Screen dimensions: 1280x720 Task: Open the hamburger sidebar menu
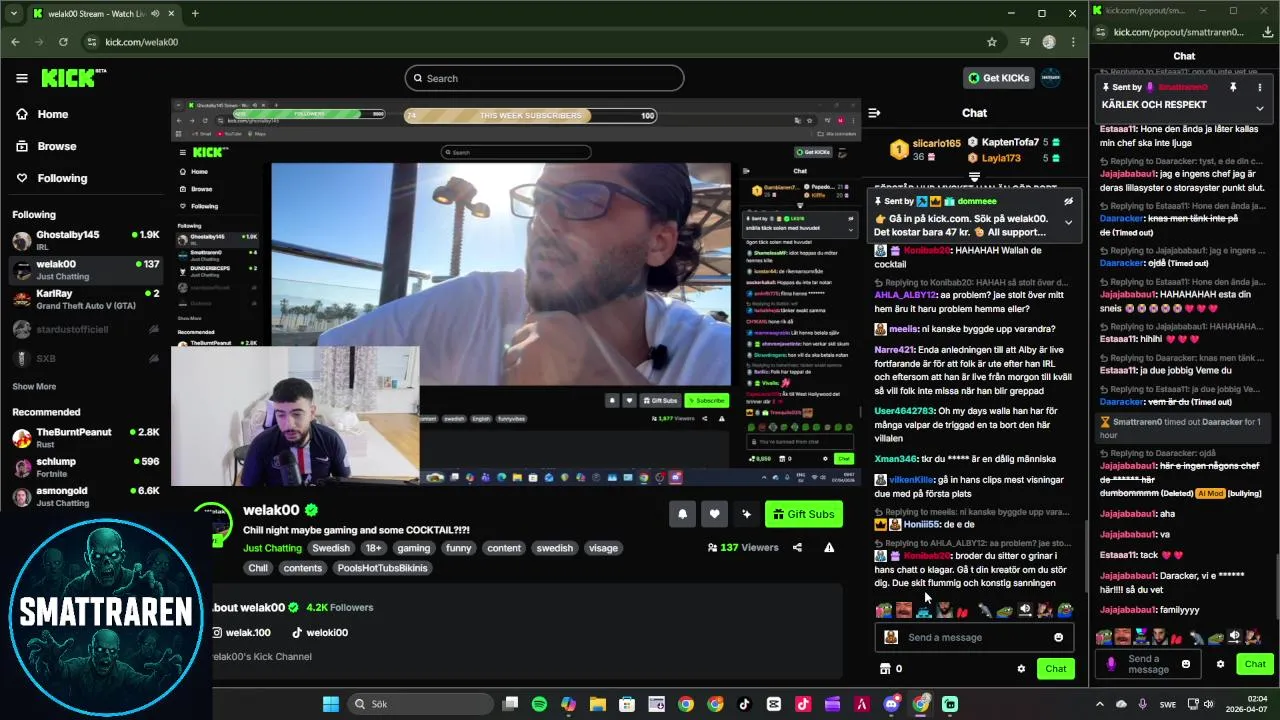pyautogui.click(x=21, y=78)
